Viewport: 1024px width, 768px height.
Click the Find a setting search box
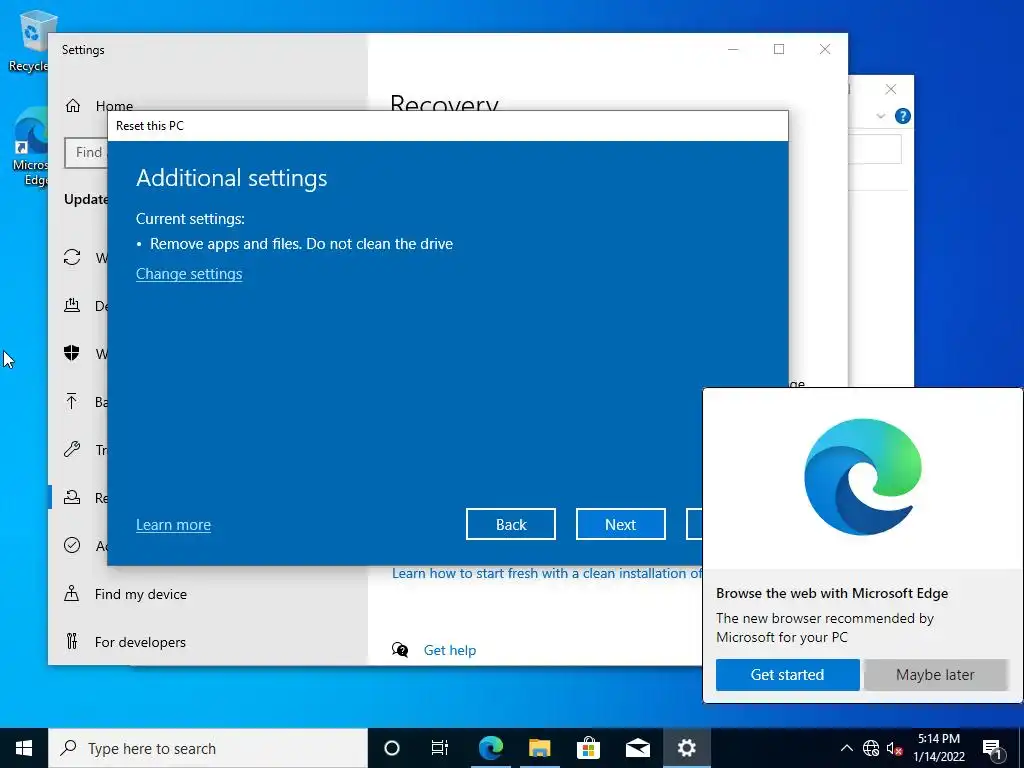pyautogui.click(x=86, y=152)
